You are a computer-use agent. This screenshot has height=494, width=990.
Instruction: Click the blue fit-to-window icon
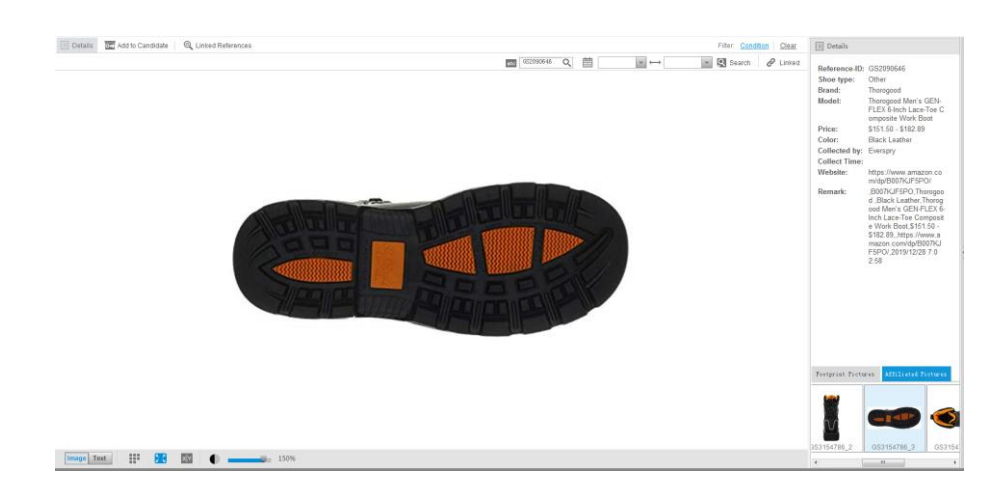tap(160, 458)
